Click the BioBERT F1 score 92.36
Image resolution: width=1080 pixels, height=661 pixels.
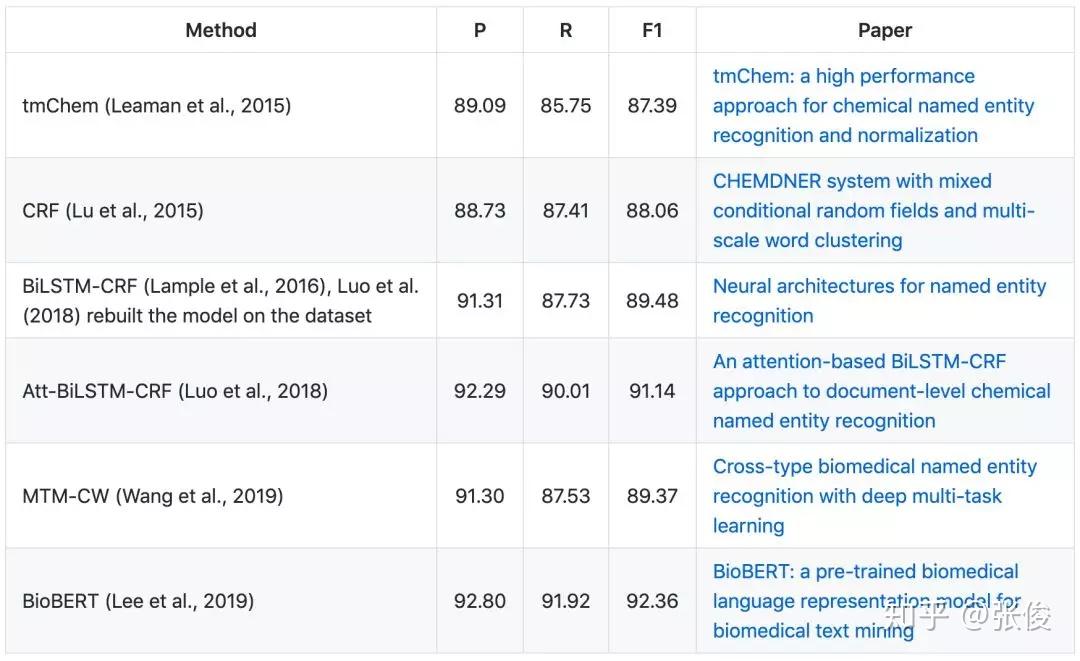[652, 601]
